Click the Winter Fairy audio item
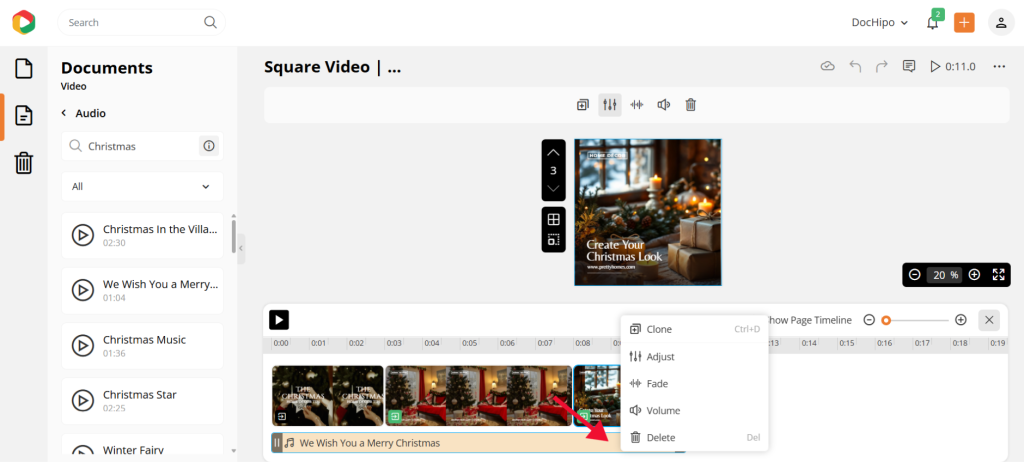The image size is (1024, 463). click(142, 444)
